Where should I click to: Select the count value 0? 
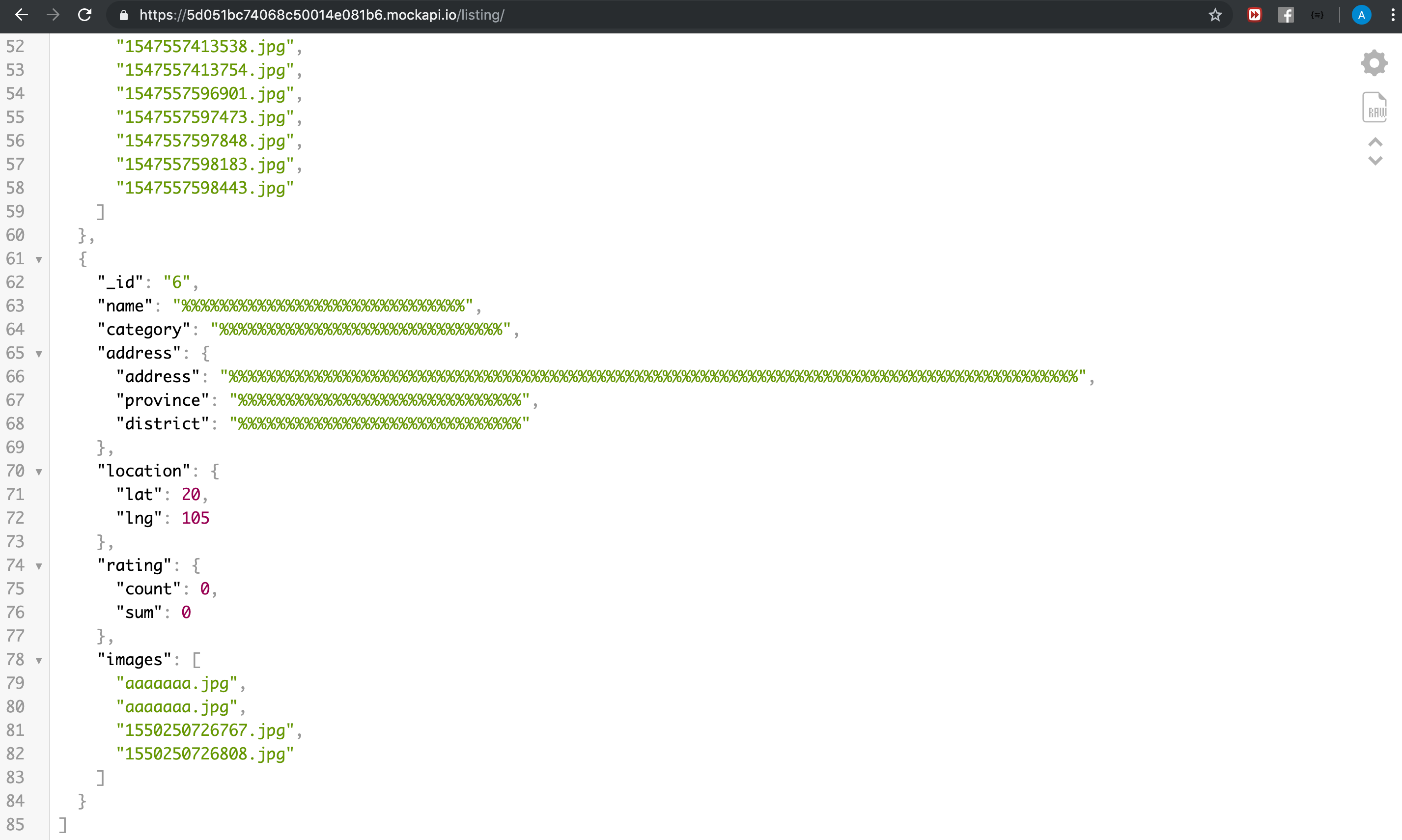coord(205,588)
